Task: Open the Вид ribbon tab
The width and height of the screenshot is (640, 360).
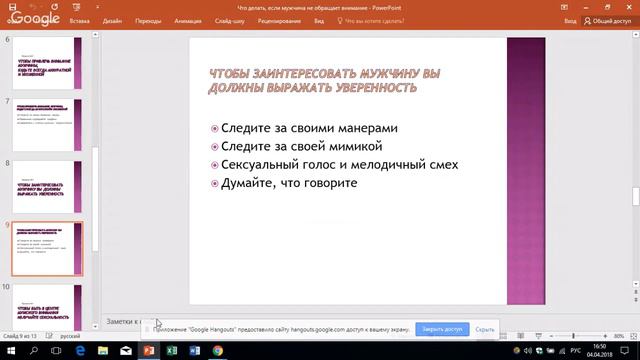Action: tap(319, 21)
